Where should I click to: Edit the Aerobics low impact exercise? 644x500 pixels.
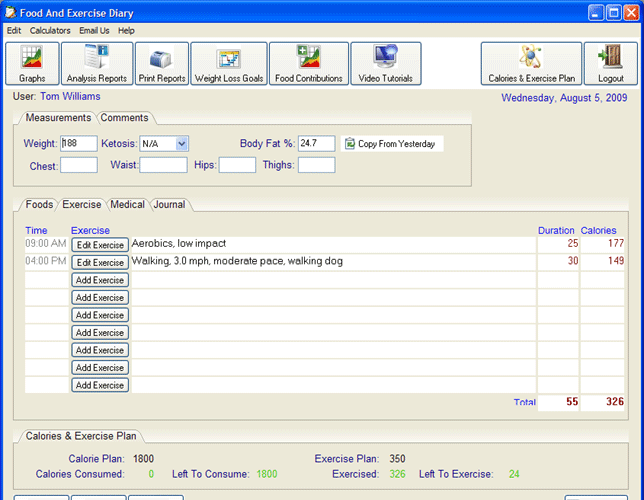tap(100, 245)
